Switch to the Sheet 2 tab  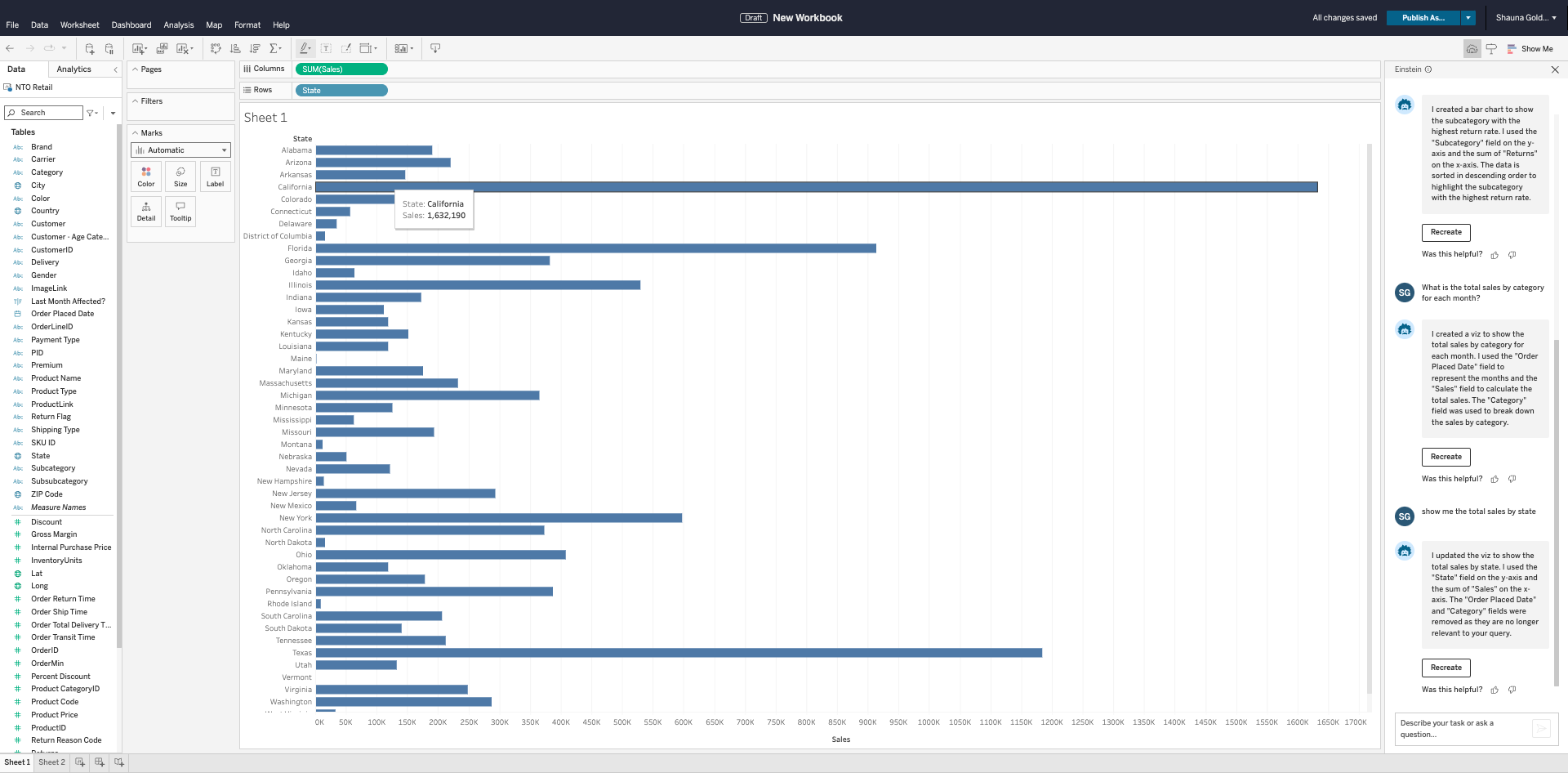[51, 762]
